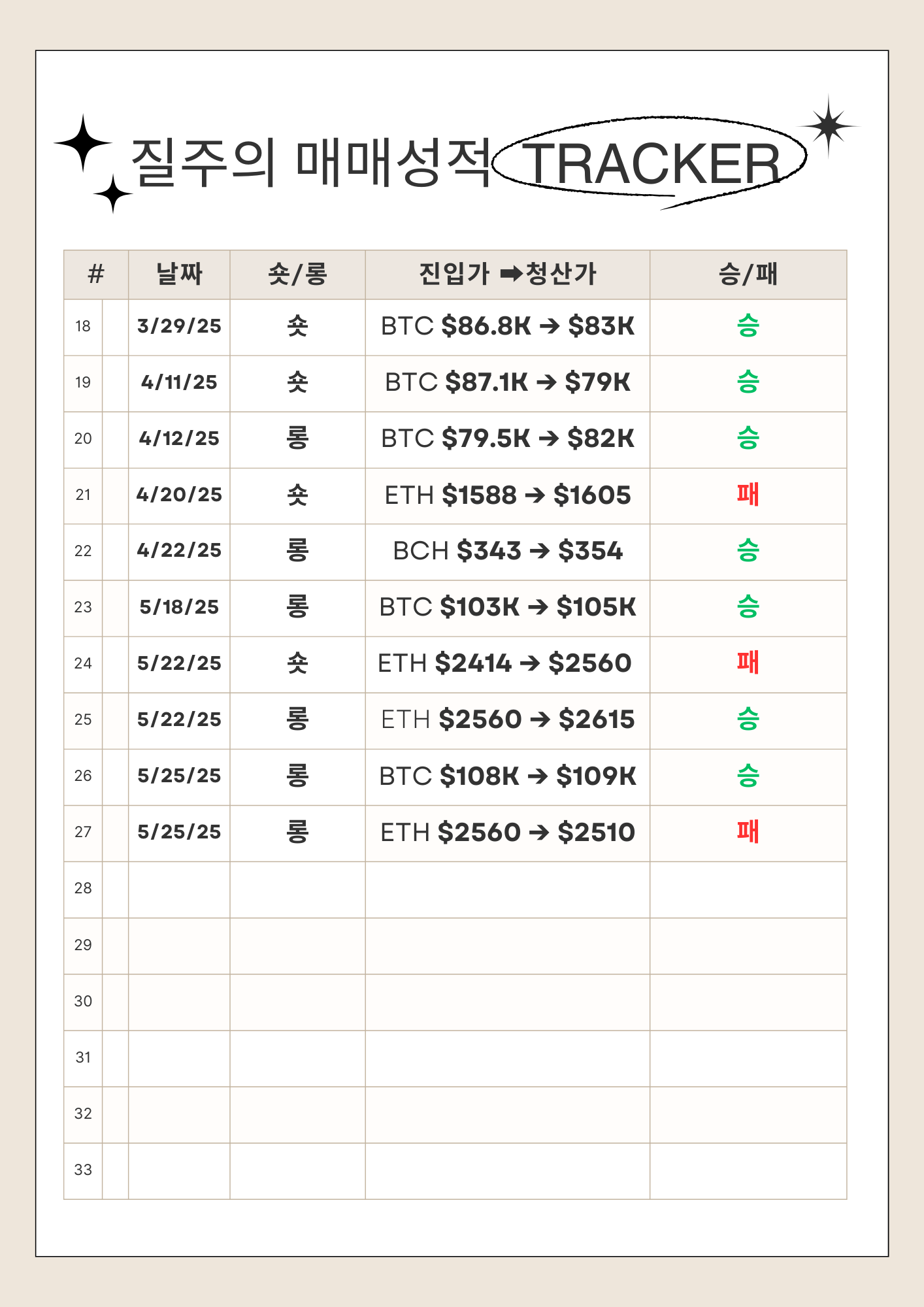The width and height of the screenshot is (924, 1307).
Task: Click the ETH $1588 → $1605 cell
Action: [x=508, y=495]
